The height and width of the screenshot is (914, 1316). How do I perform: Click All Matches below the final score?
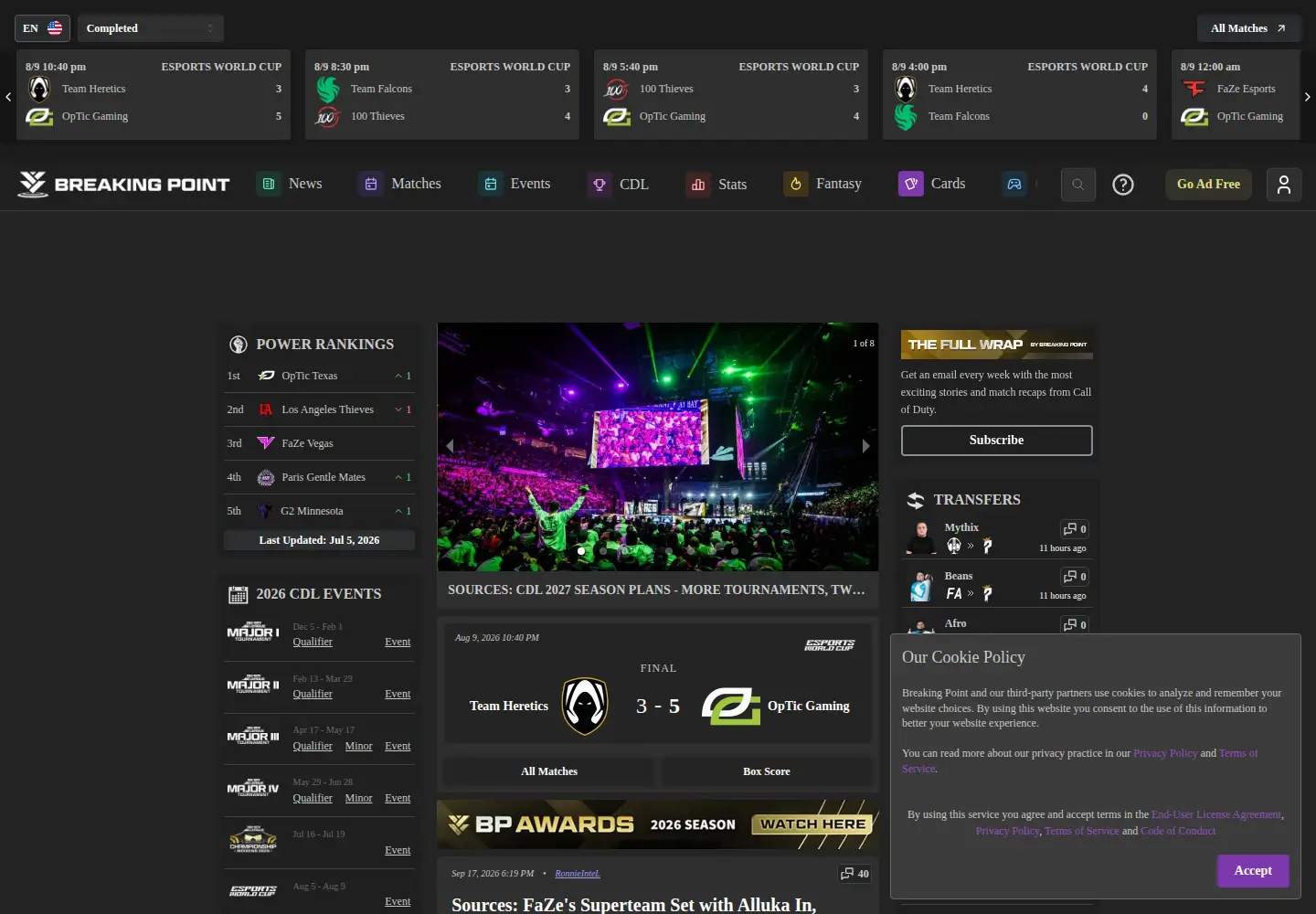549,771
